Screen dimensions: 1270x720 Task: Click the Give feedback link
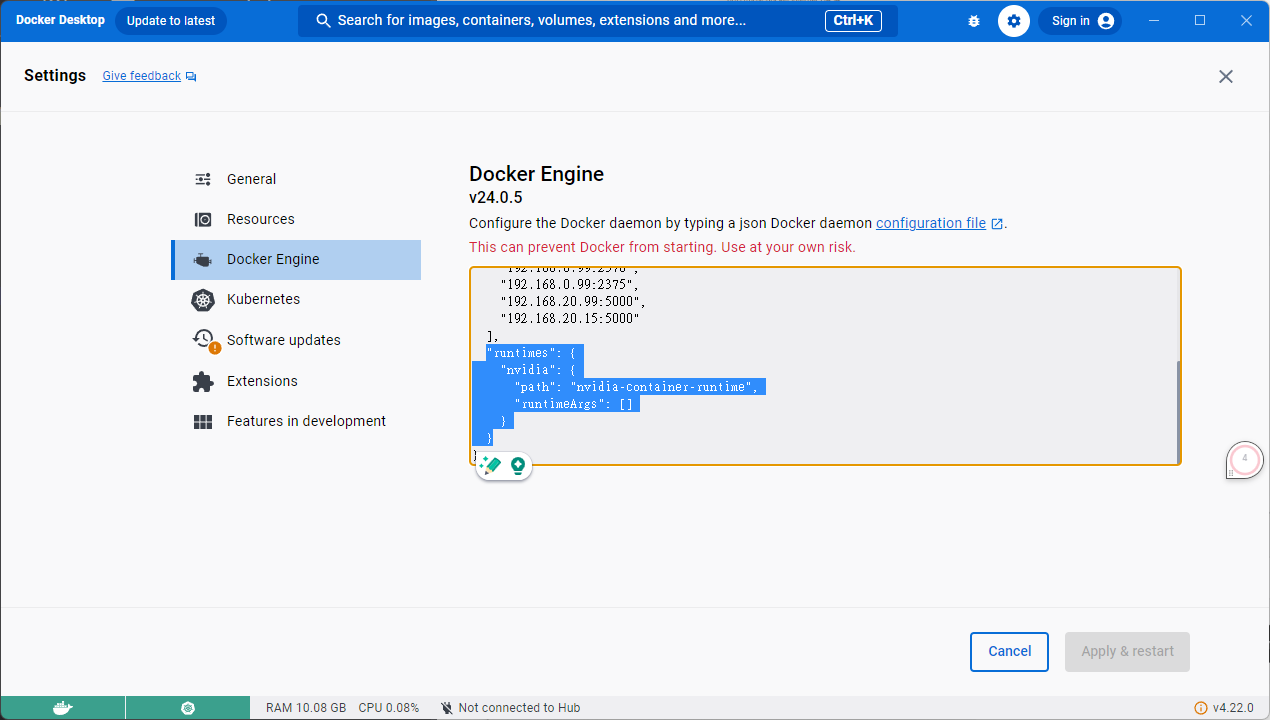pyautogui.click(x=142, y=76)
